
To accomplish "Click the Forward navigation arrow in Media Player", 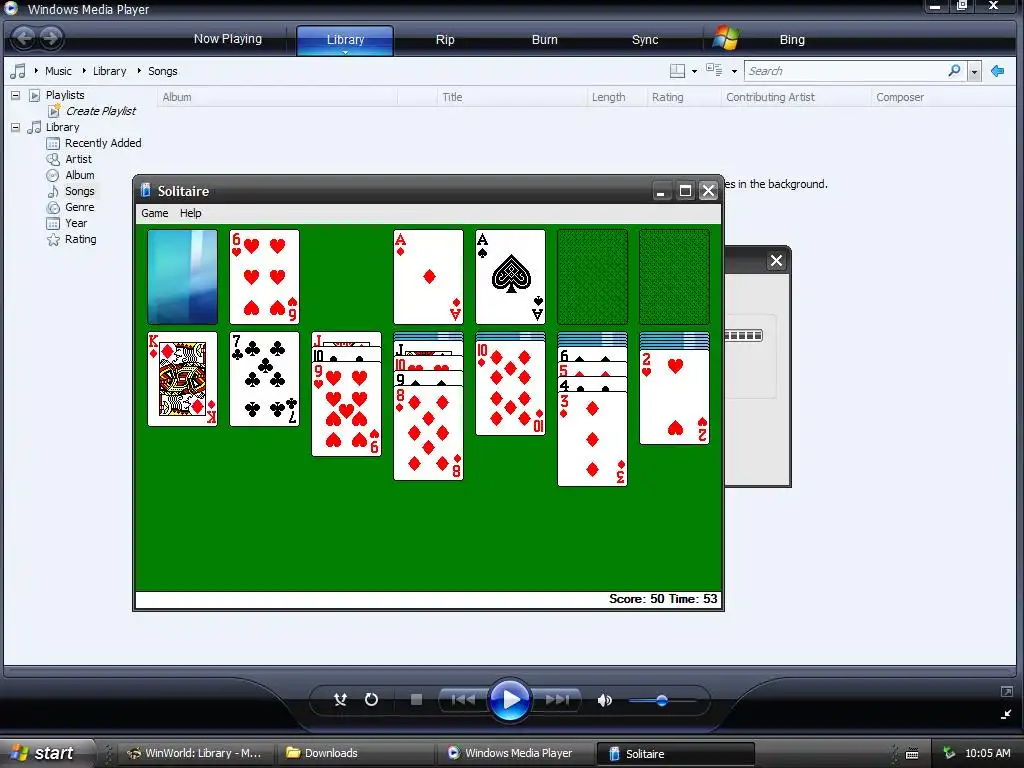I will (50, 38).
